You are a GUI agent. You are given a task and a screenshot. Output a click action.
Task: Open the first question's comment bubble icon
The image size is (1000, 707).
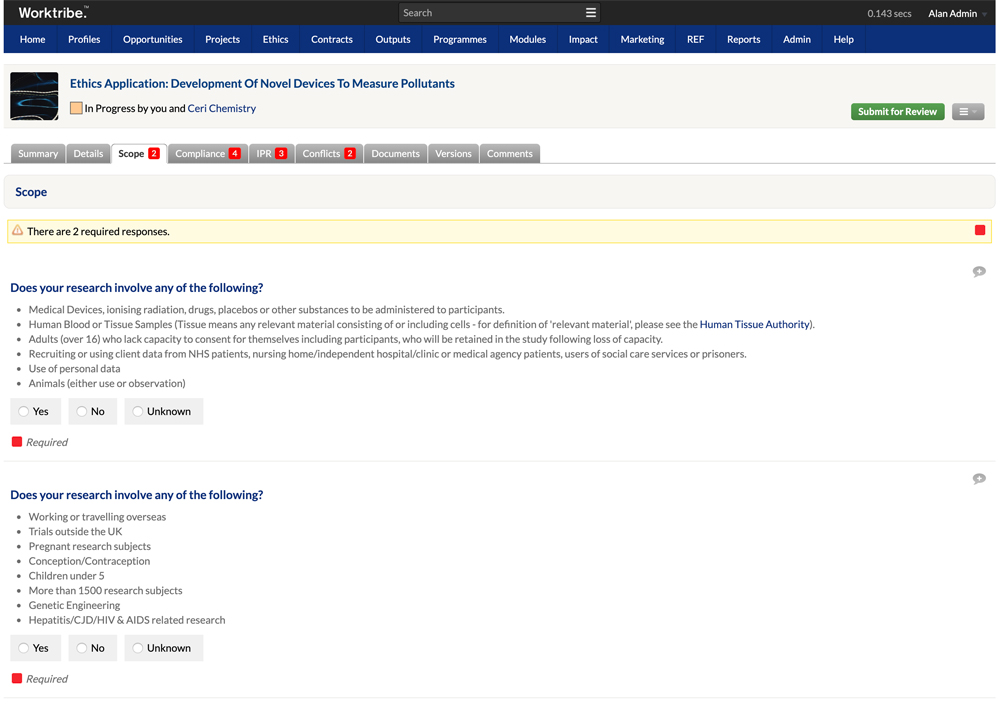coord(979,272)
